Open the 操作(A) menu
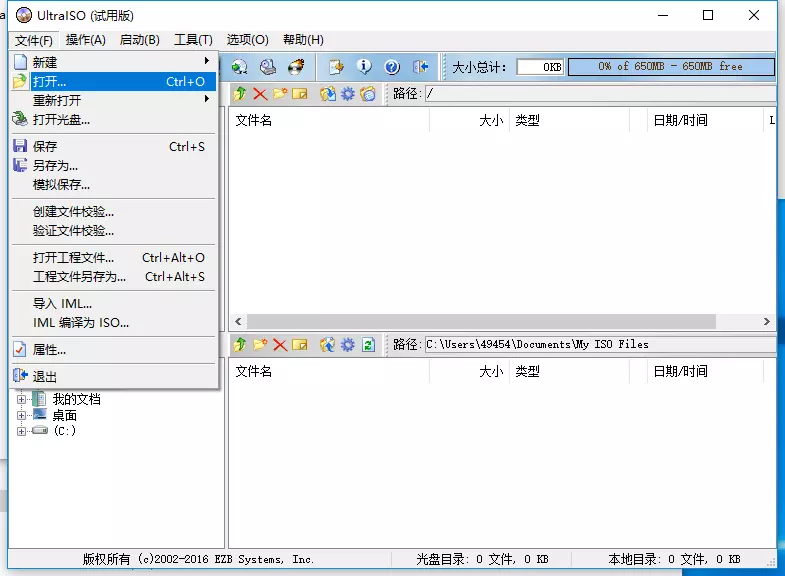Image resolution: width=785 pixels, height=576 pixels. coord(86,40)
